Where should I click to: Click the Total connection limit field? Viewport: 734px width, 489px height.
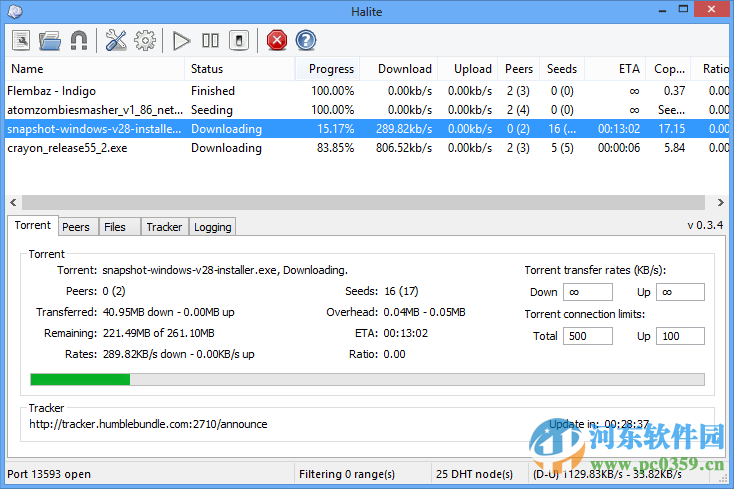pyautogui.click(x=587, y=336)
